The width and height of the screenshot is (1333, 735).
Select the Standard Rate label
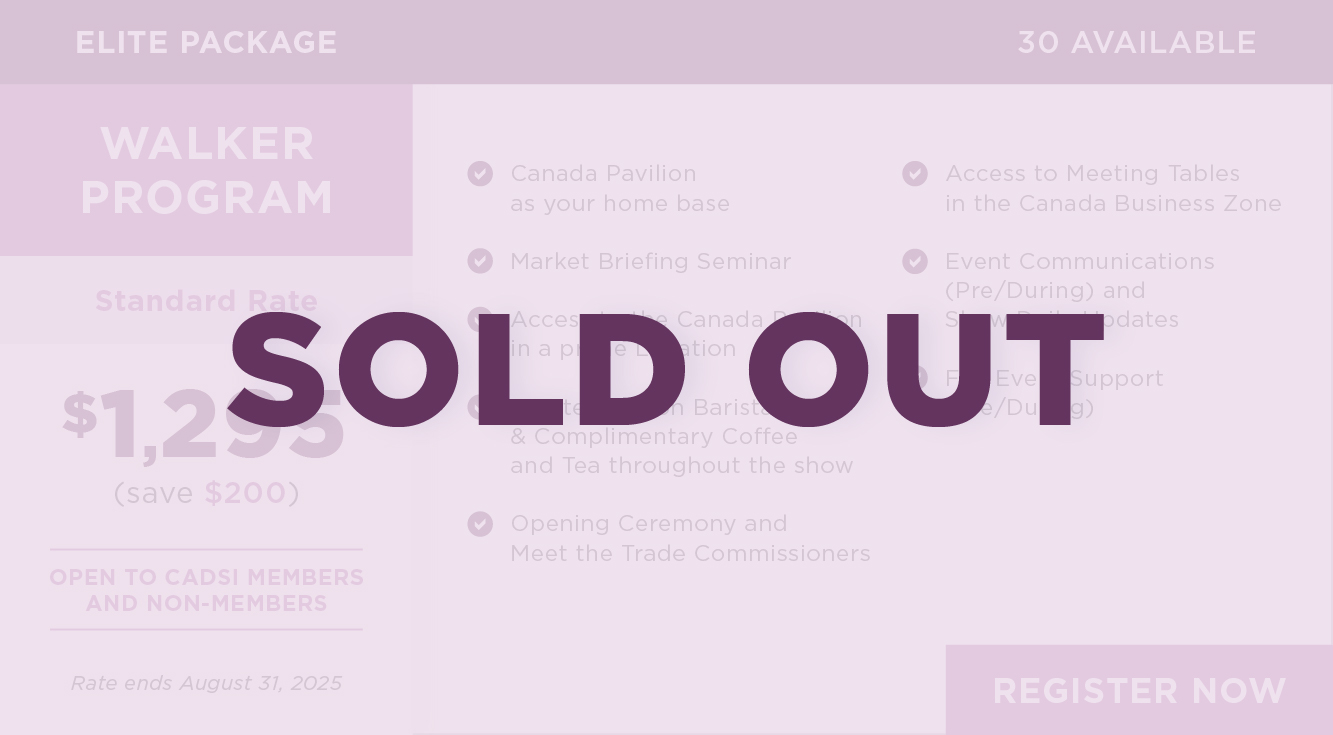[206, 301]
